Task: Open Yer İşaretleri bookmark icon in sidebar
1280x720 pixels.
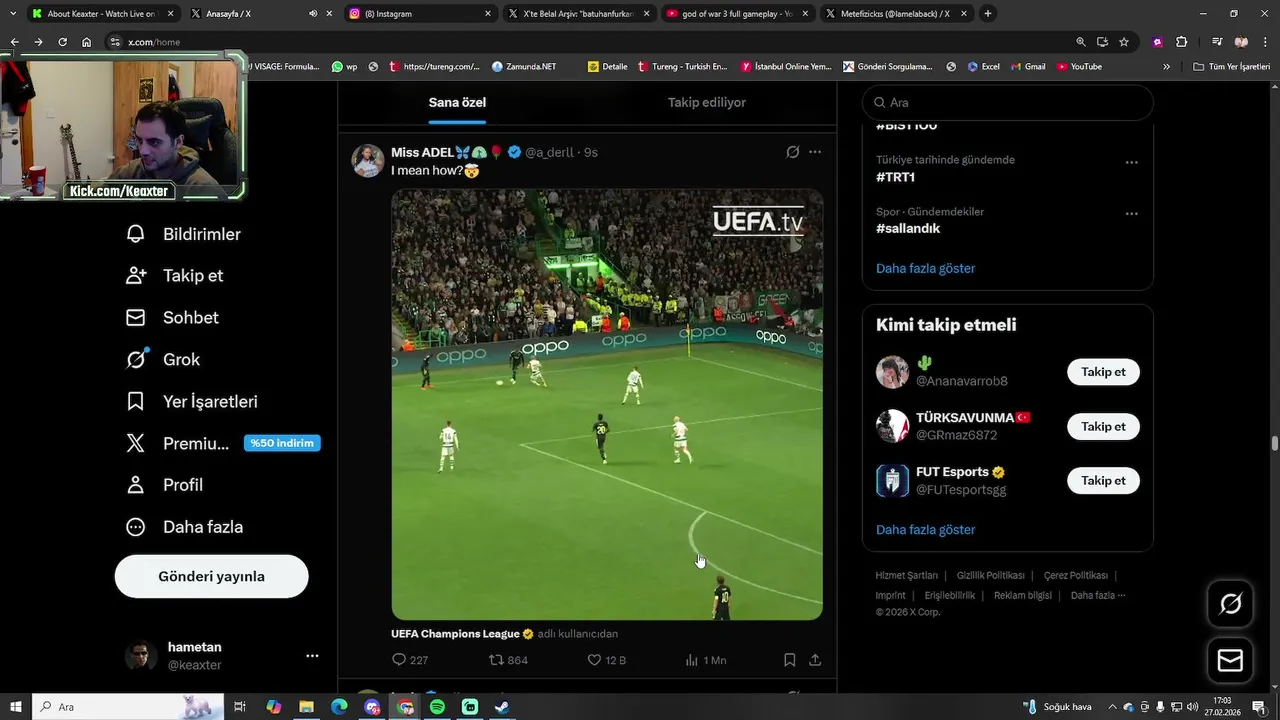Action: pyautogui.click(x=136, y=401)
